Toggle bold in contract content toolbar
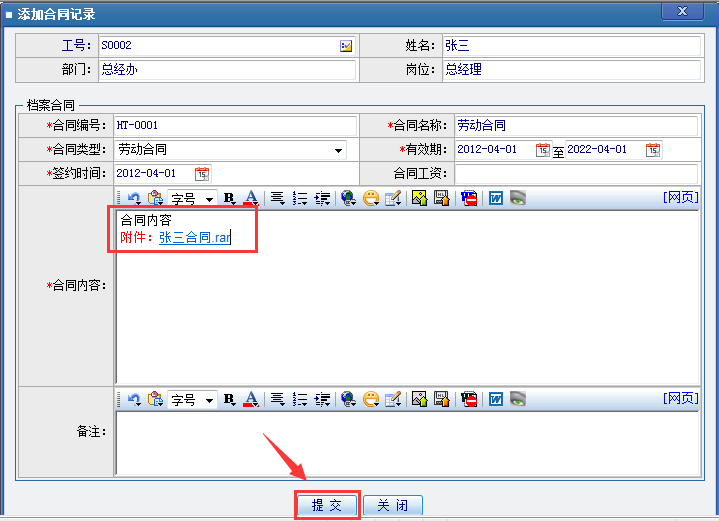Image resolution: width=719 pixels, height=521 pixels. pyautogui.click(x=229, y=198)
